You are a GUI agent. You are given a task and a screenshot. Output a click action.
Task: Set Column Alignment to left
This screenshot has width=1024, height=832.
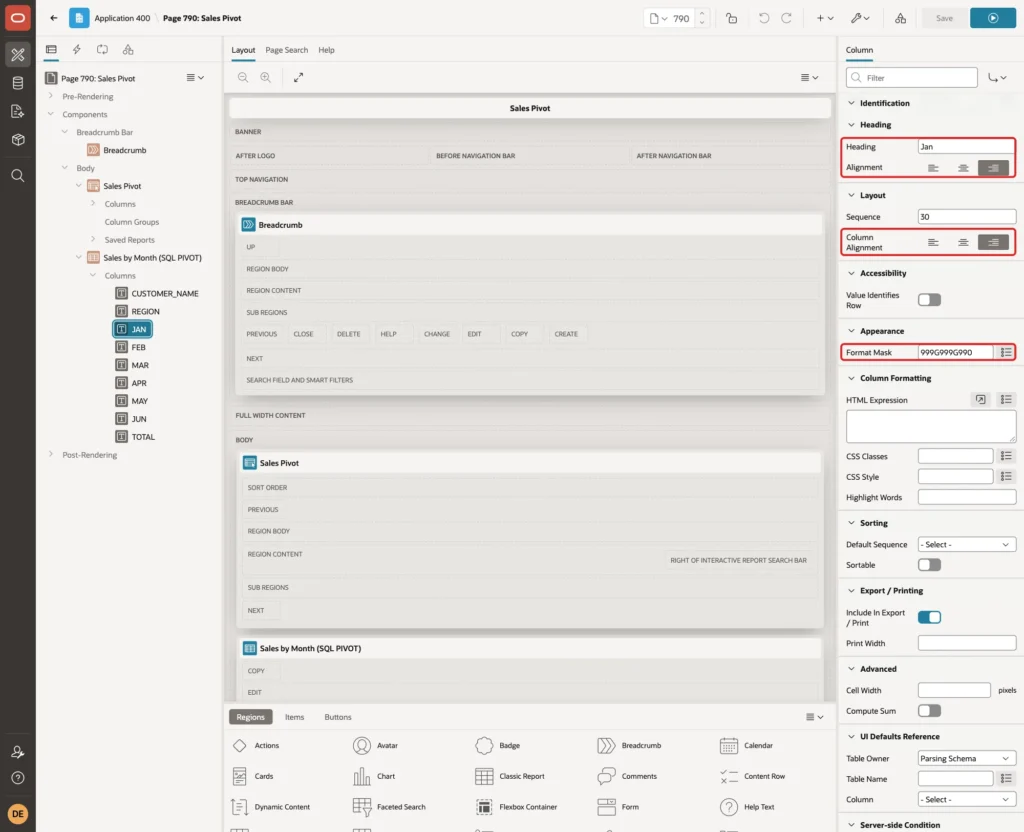coord(933,242)
